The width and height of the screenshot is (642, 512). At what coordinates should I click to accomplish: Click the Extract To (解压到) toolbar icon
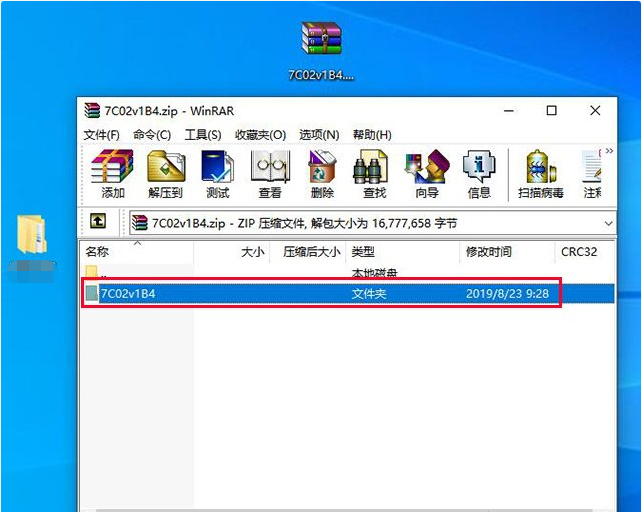[x=165, y=174]
